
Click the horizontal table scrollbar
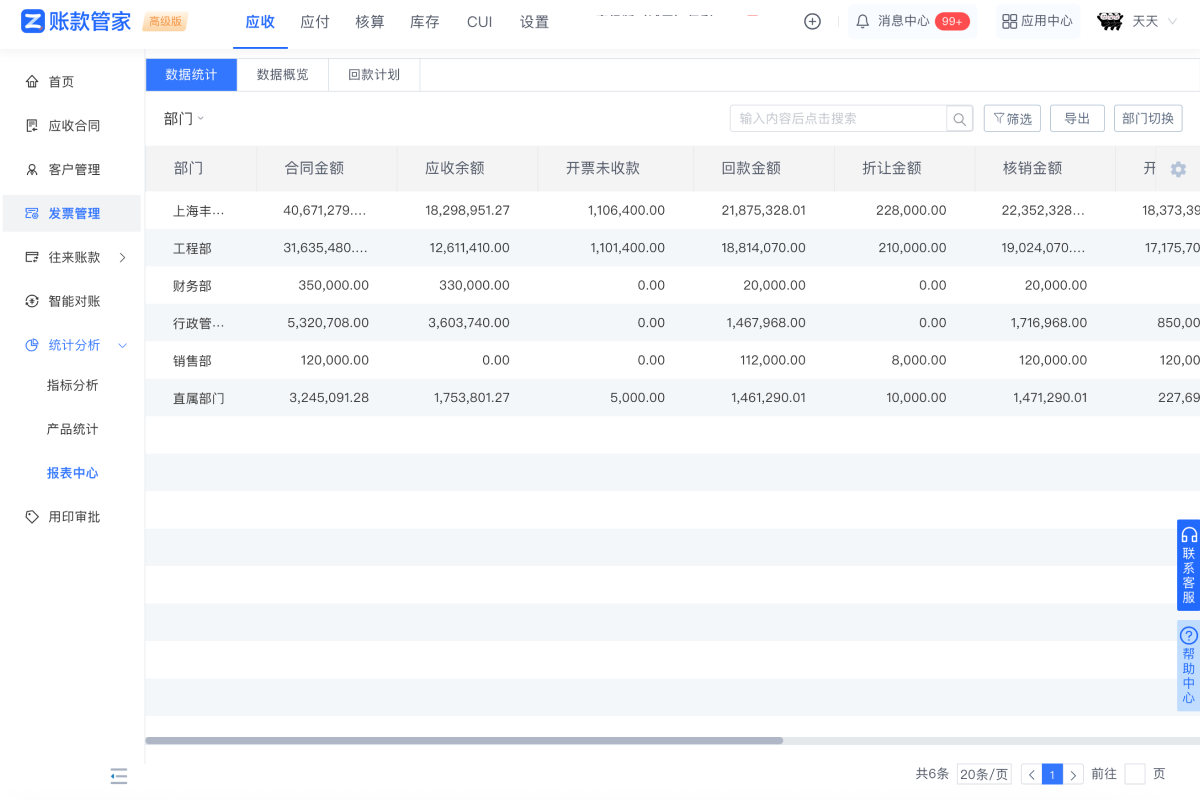[x=464, y=741]
